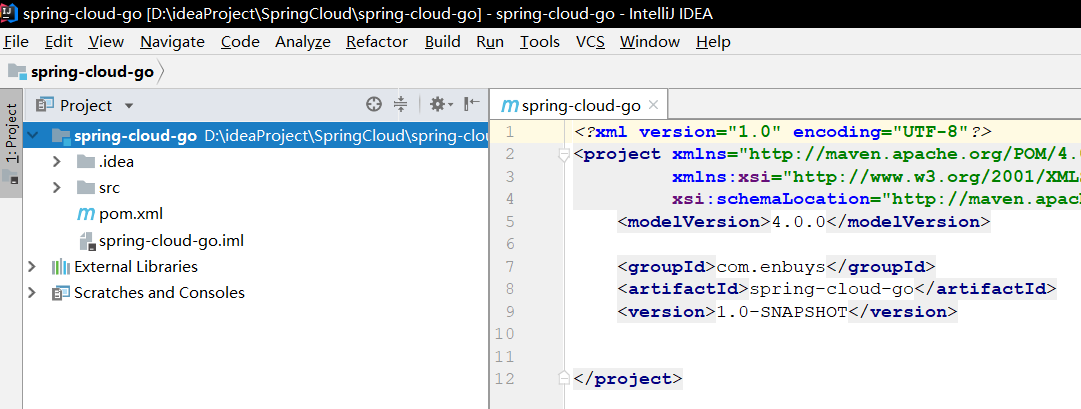1081x409 pixels.
Task: Click the scroll from source target icon
Action: click(374, 104)
